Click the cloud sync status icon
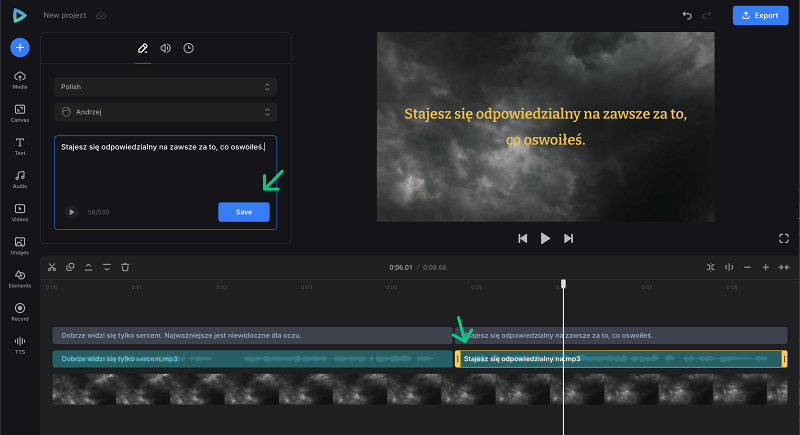Viewport: 800px width, 435px height. [x=101, y=15]
